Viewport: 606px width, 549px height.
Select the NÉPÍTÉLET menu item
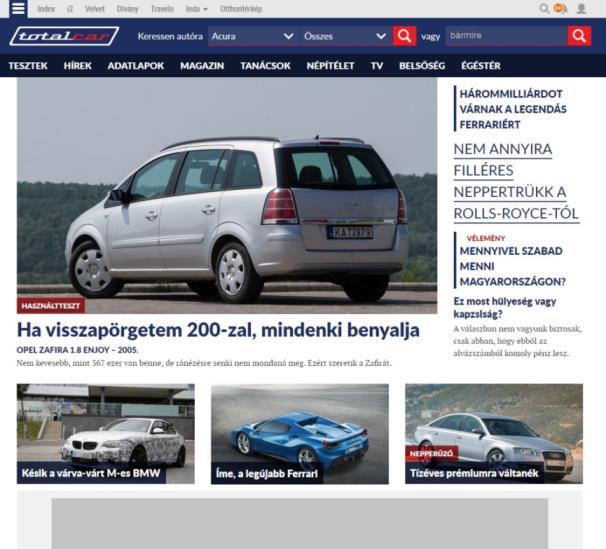(330, 66)
